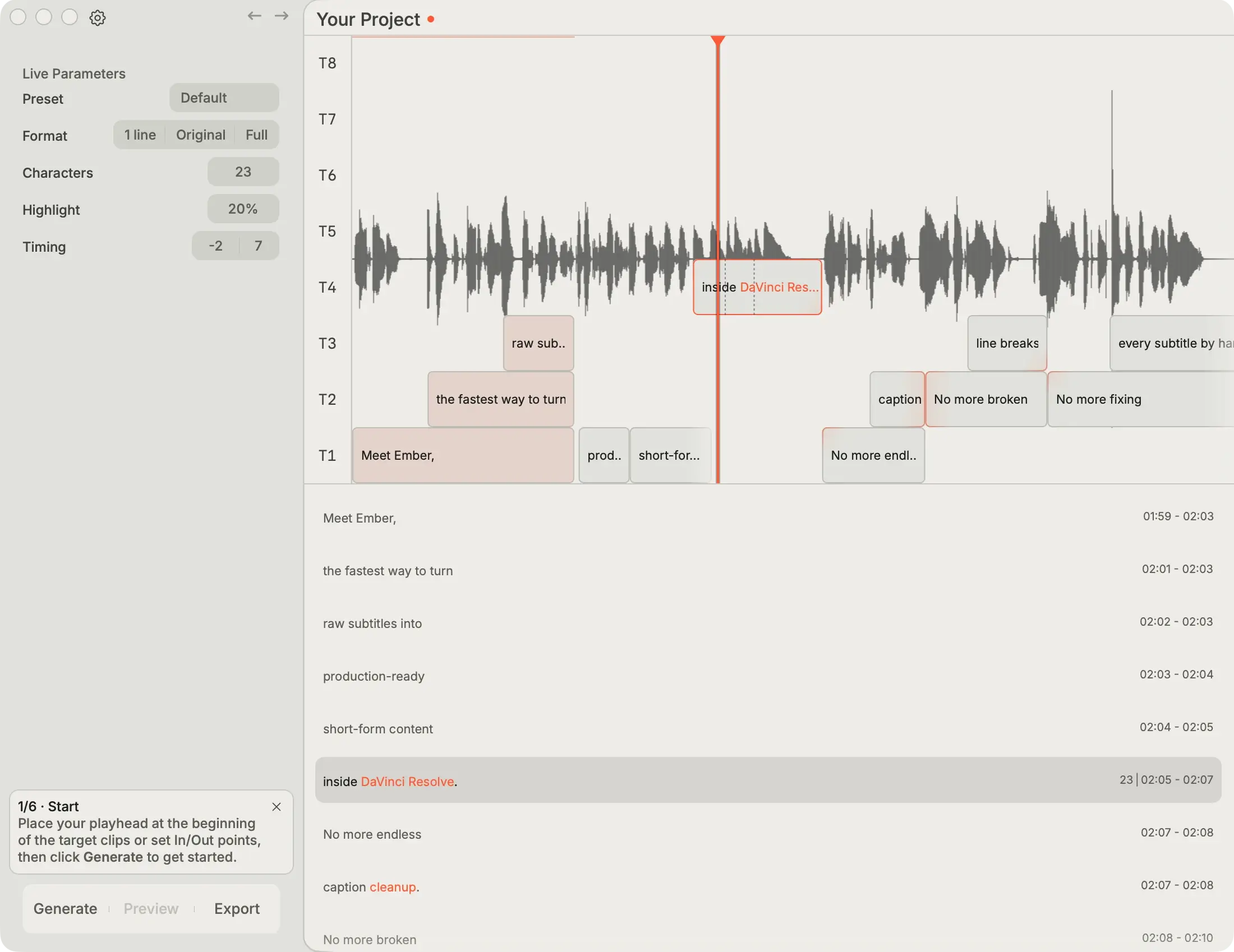Click the 'production-ready' subtitle row

coord(768,676)
